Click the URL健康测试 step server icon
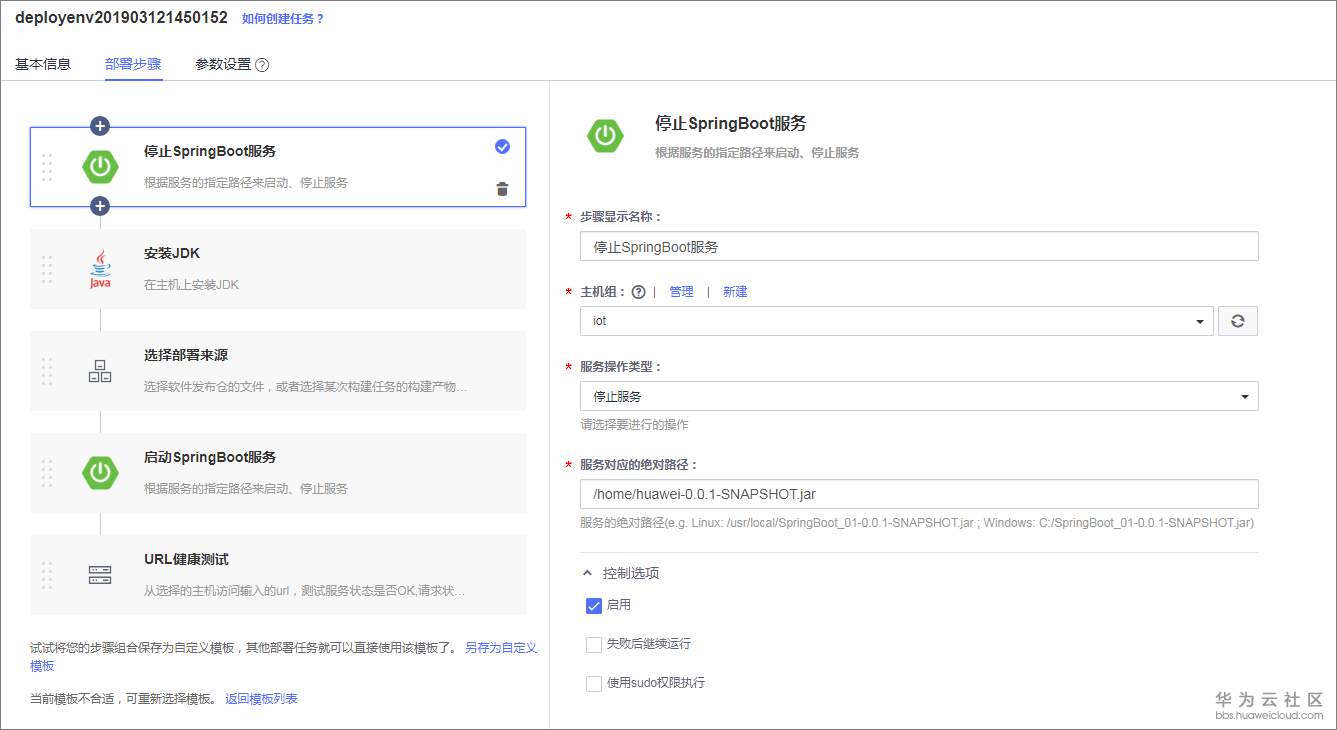This screenshot has height=730, width=1337. point(100,575)
